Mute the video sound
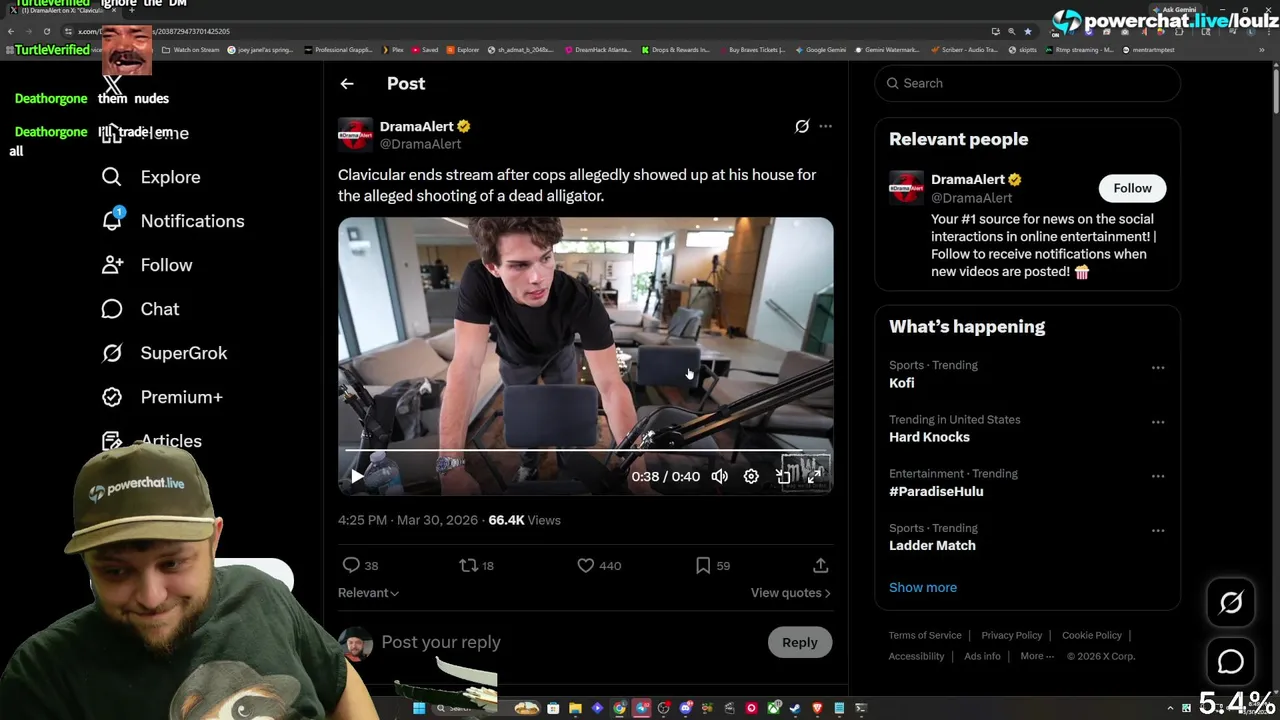 pyautogui.click(x=720, y=477)
